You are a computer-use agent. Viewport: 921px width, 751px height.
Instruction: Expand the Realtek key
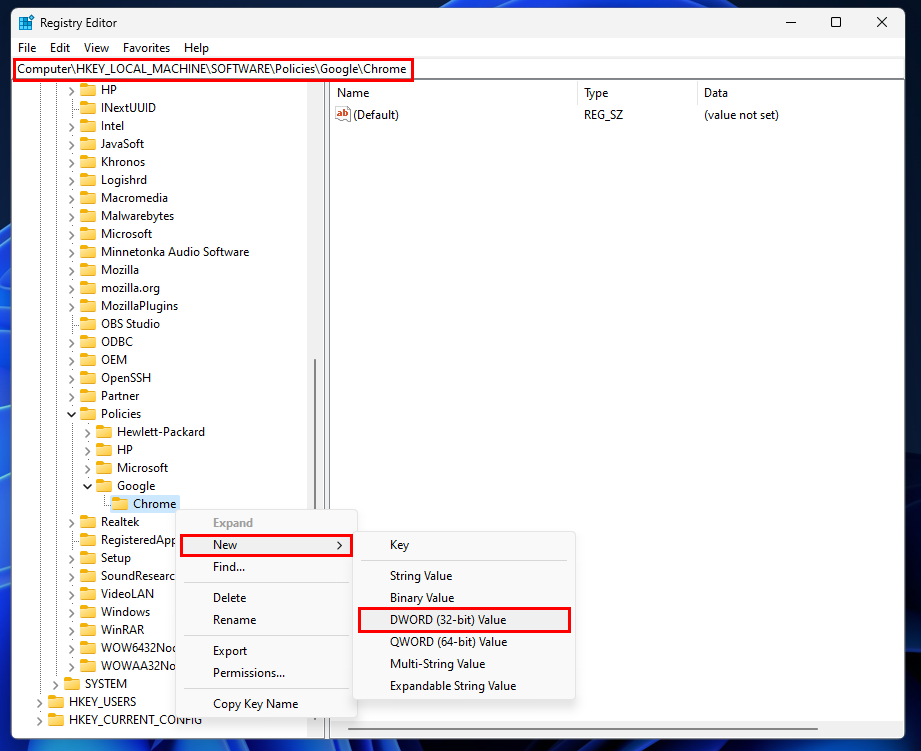72,523
